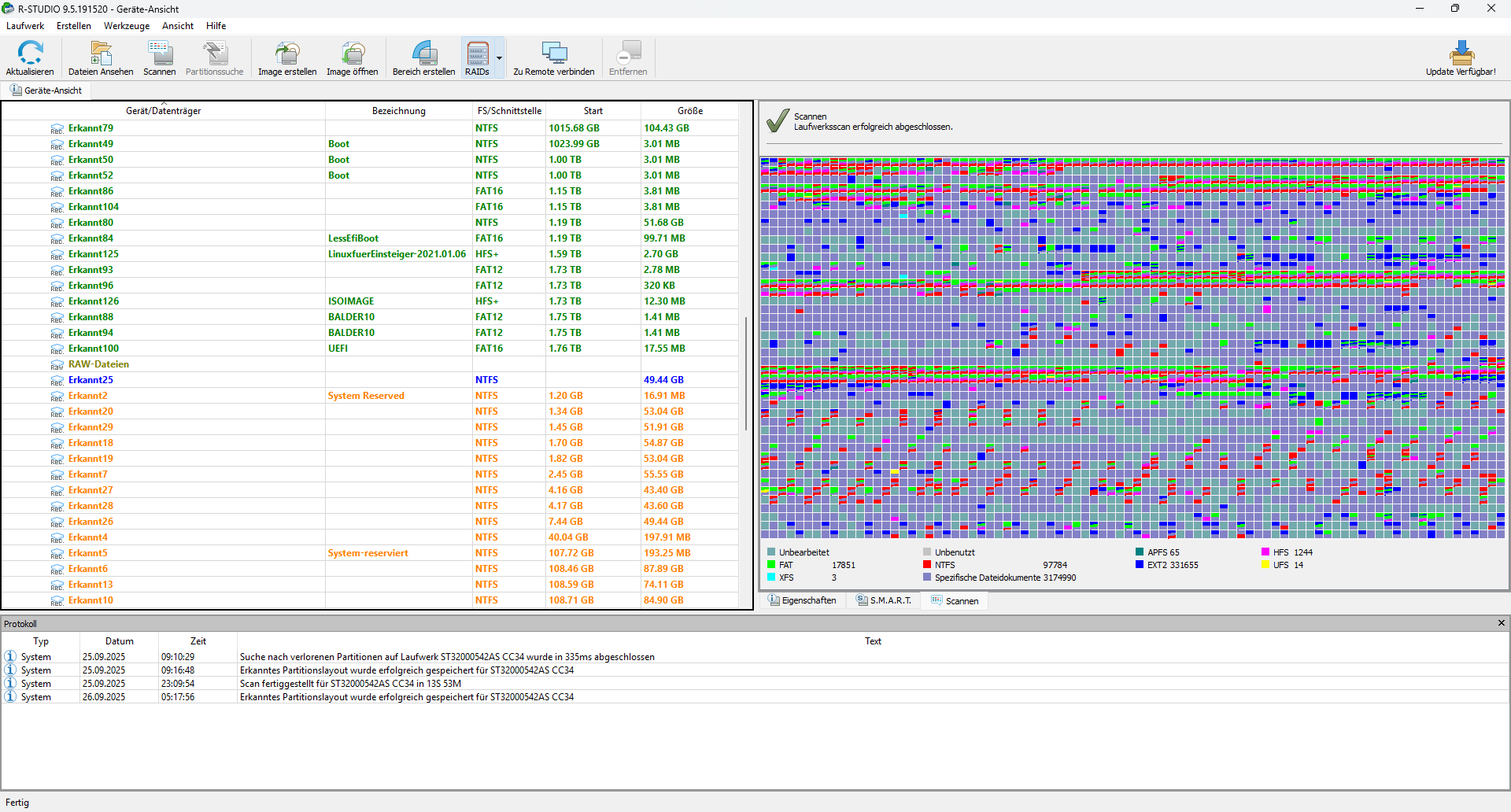
Task: Click the partition icon of Erkannt125
Action: pyautogui.click(x=57, y=254)
